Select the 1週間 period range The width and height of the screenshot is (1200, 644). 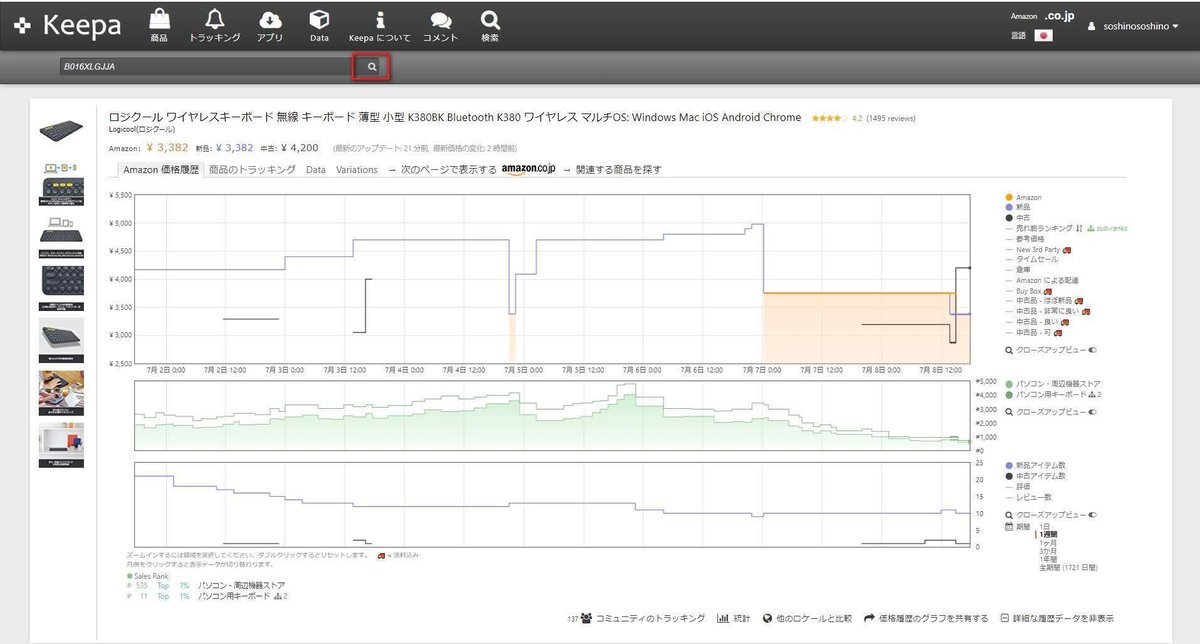pos(1049,535)
